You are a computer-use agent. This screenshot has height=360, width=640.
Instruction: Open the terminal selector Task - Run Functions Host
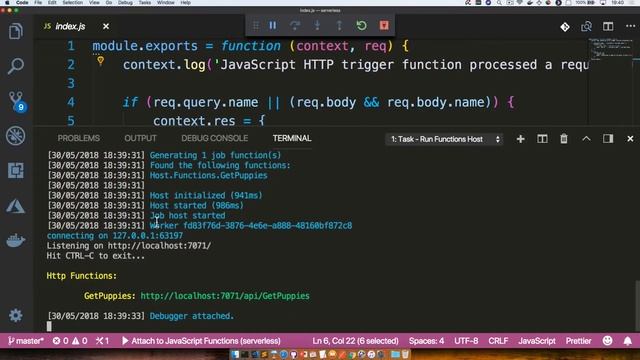coord(444,139)
